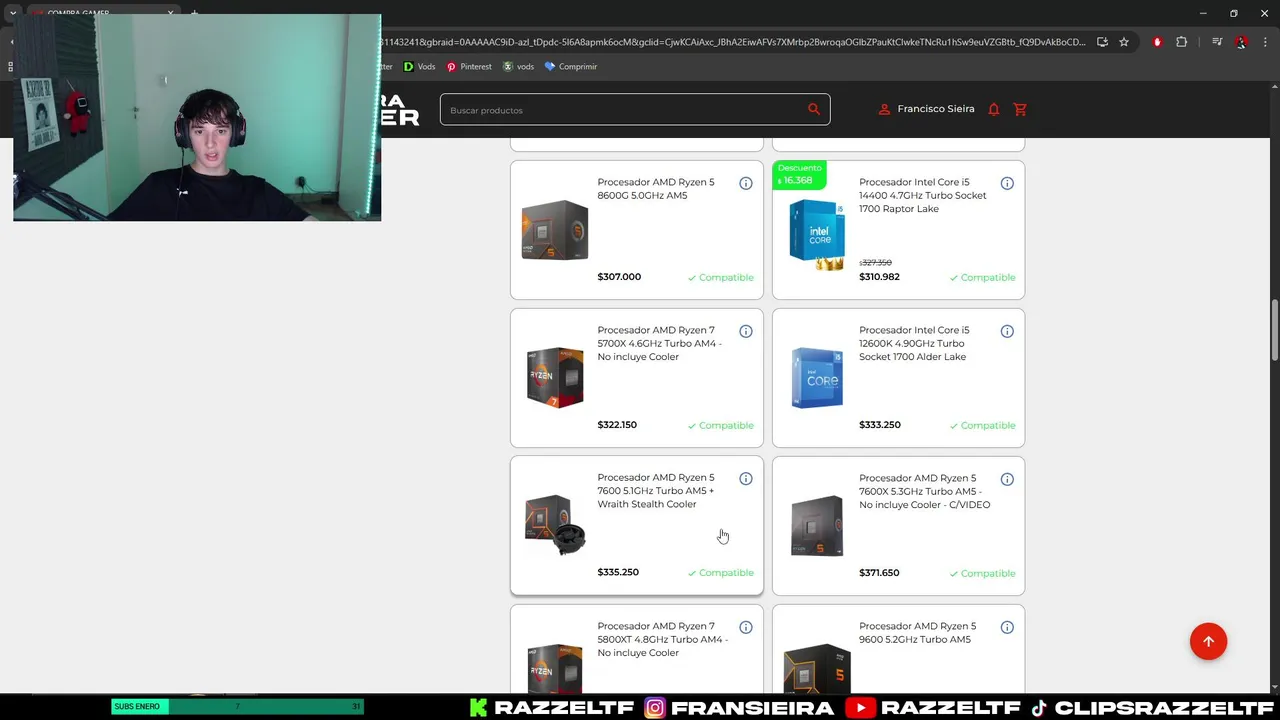The height and width of the screenshot is (720, 1280).
Task: Click the $371.650 price
Action: (879, 573)
